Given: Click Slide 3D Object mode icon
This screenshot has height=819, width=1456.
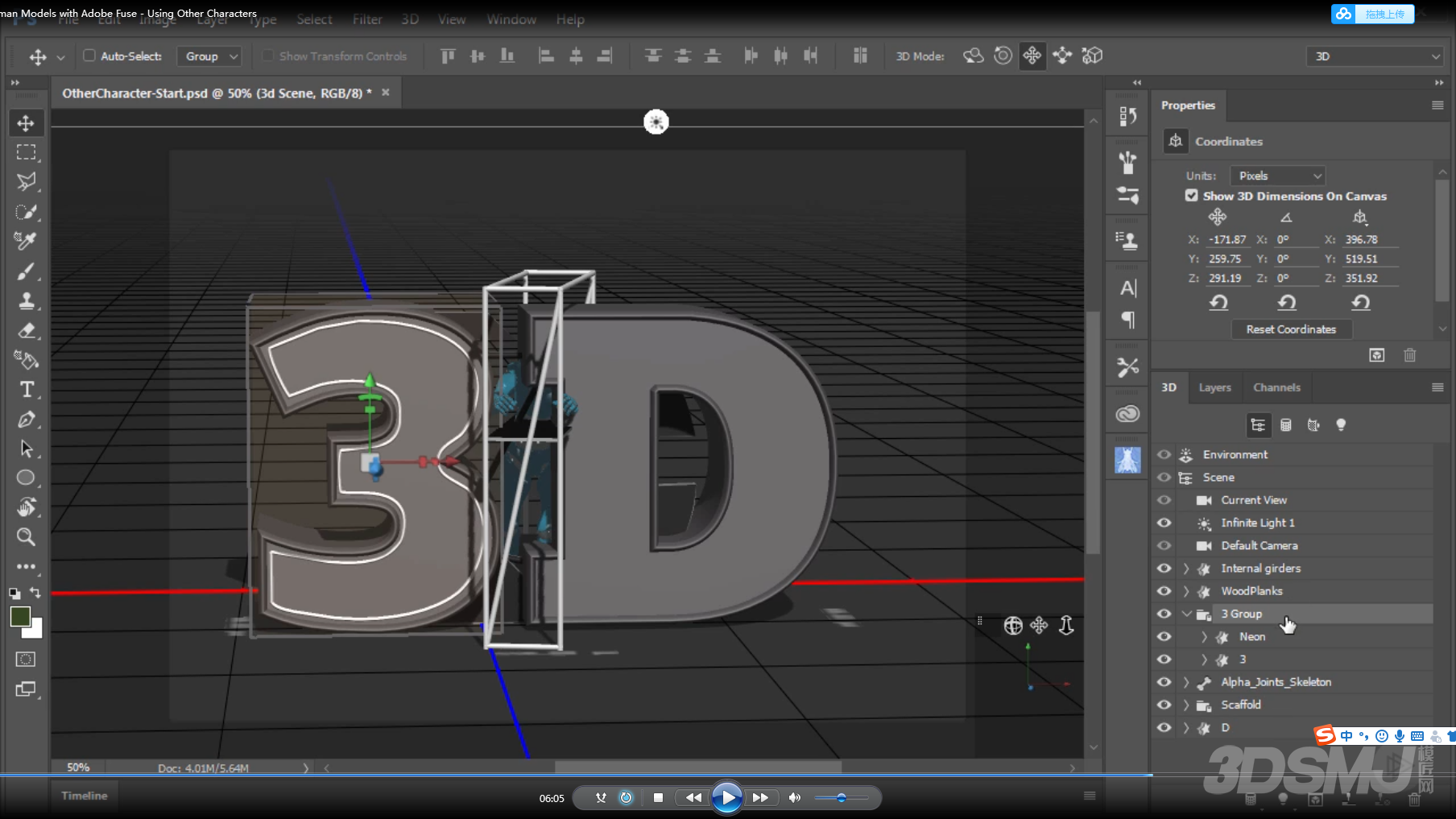Looking at the screenshot, I should pos(1062,56).
